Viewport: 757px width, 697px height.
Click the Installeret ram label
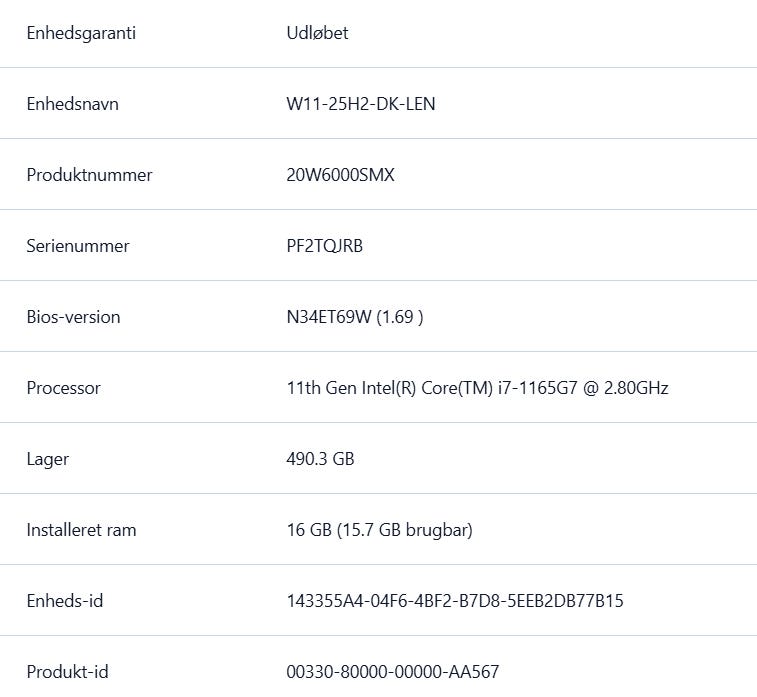81,530
